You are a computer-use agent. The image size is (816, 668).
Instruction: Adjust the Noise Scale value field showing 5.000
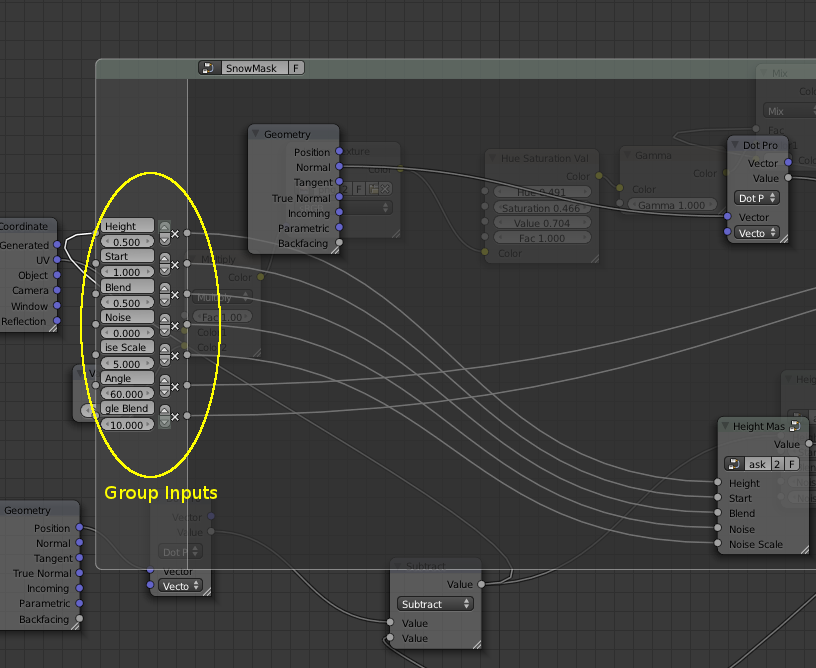[x=127, y=364]
